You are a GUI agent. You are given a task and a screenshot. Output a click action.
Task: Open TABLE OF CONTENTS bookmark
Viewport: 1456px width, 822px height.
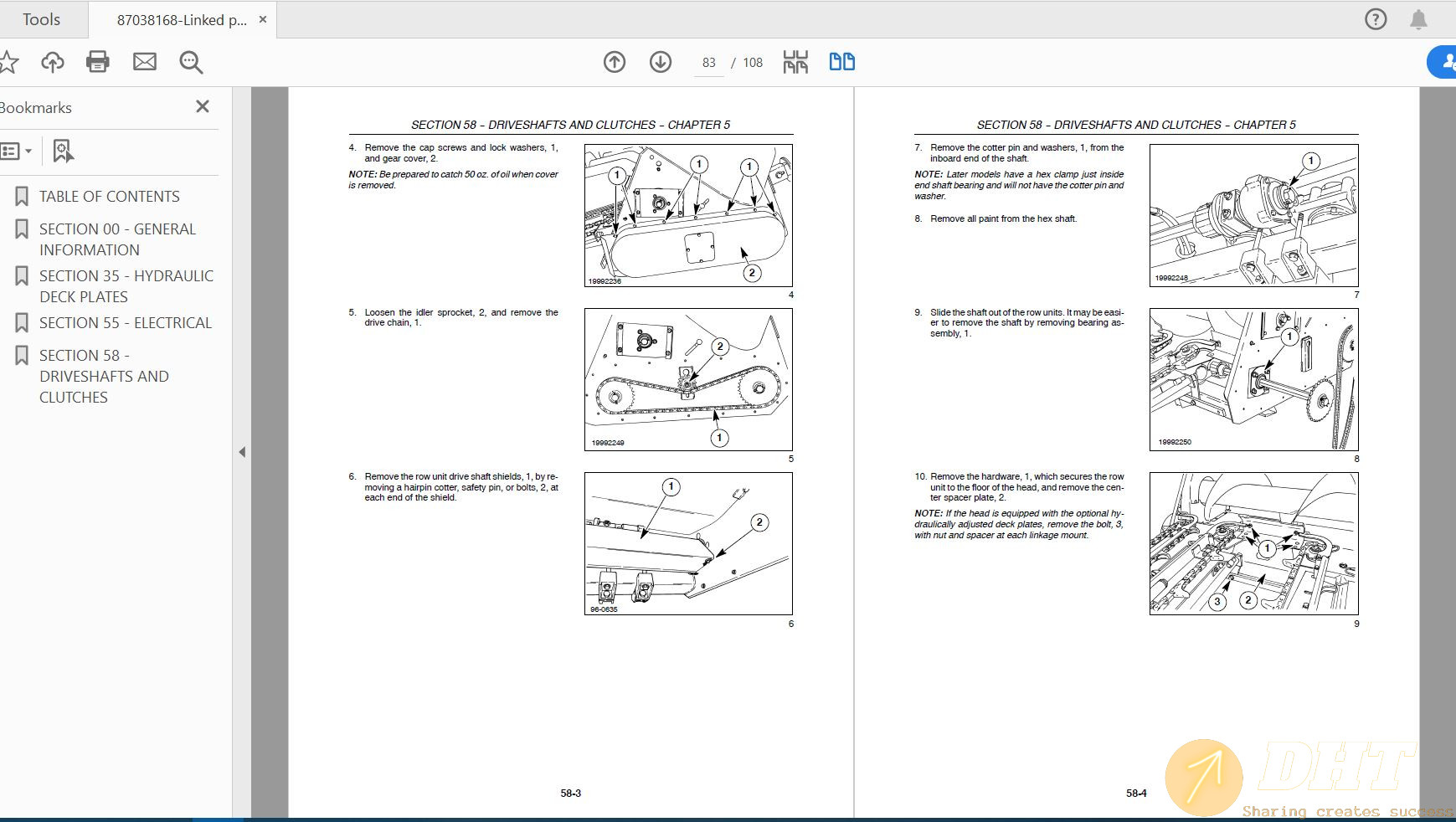pyautogui.click(x=109, y=197)
